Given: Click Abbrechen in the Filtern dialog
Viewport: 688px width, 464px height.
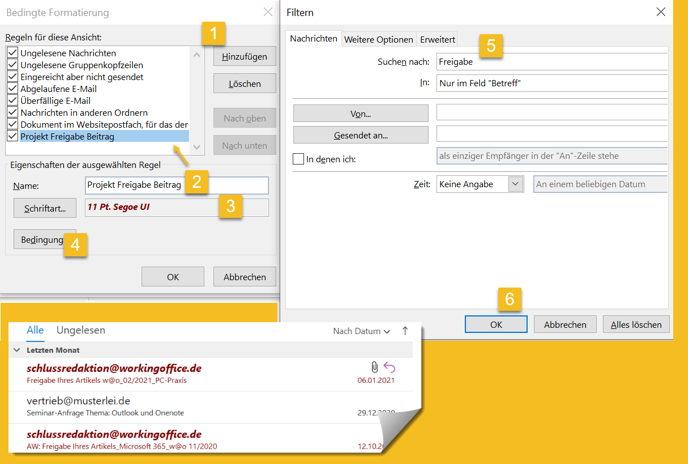Looking at the screenshot, I should pos(565,324).
